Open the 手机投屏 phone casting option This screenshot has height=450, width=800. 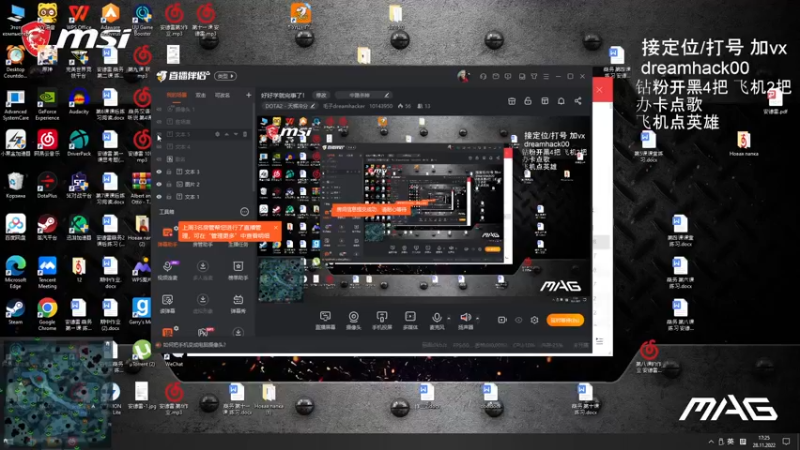click(x=382, y=320)
